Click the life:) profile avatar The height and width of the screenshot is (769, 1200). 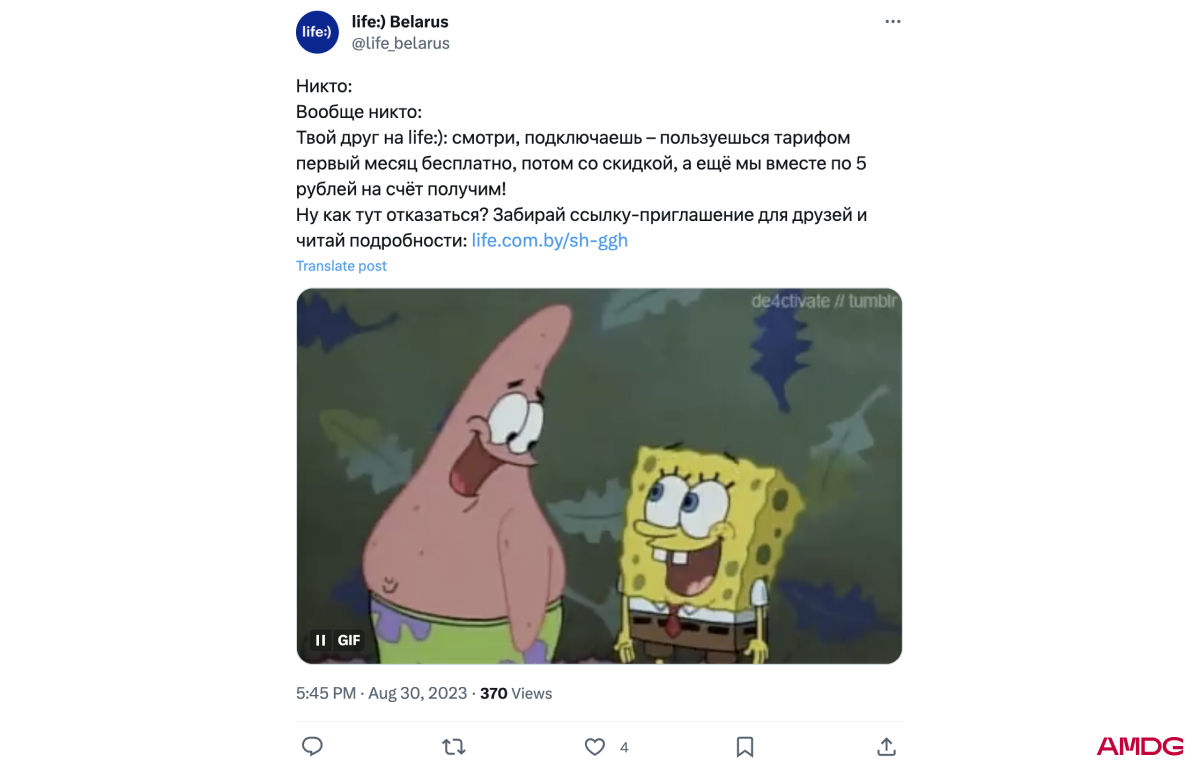[x=318, y=32]
